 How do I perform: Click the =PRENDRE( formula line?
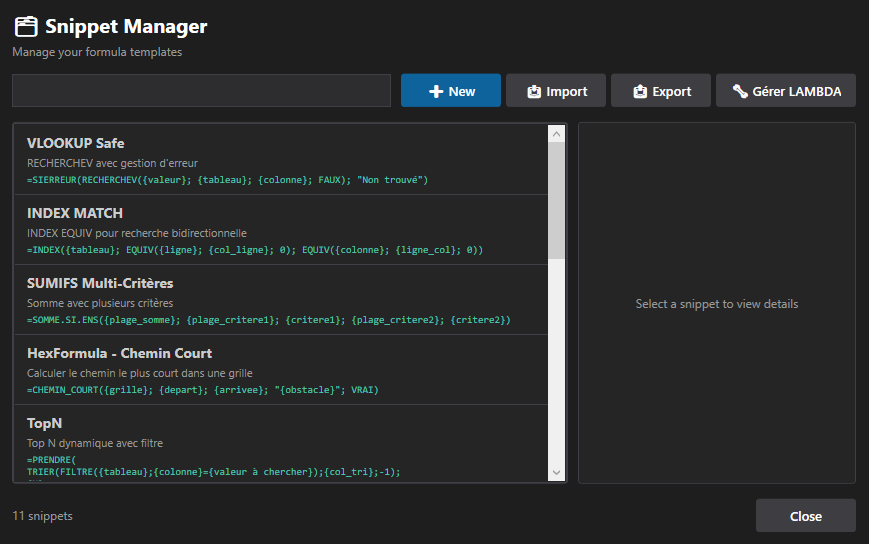click(52, 460)
